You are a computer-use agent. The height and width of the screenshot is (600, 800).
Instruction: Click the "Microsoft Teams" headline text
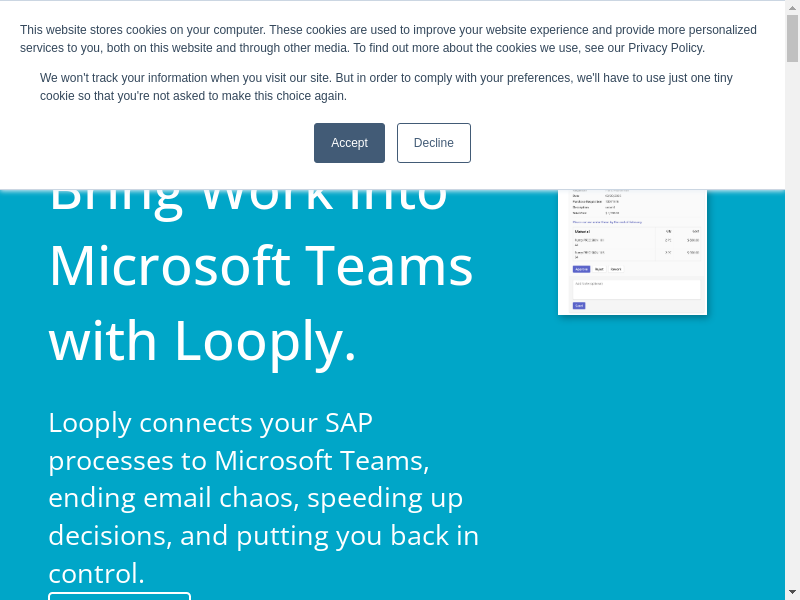(x=261, y=266)
